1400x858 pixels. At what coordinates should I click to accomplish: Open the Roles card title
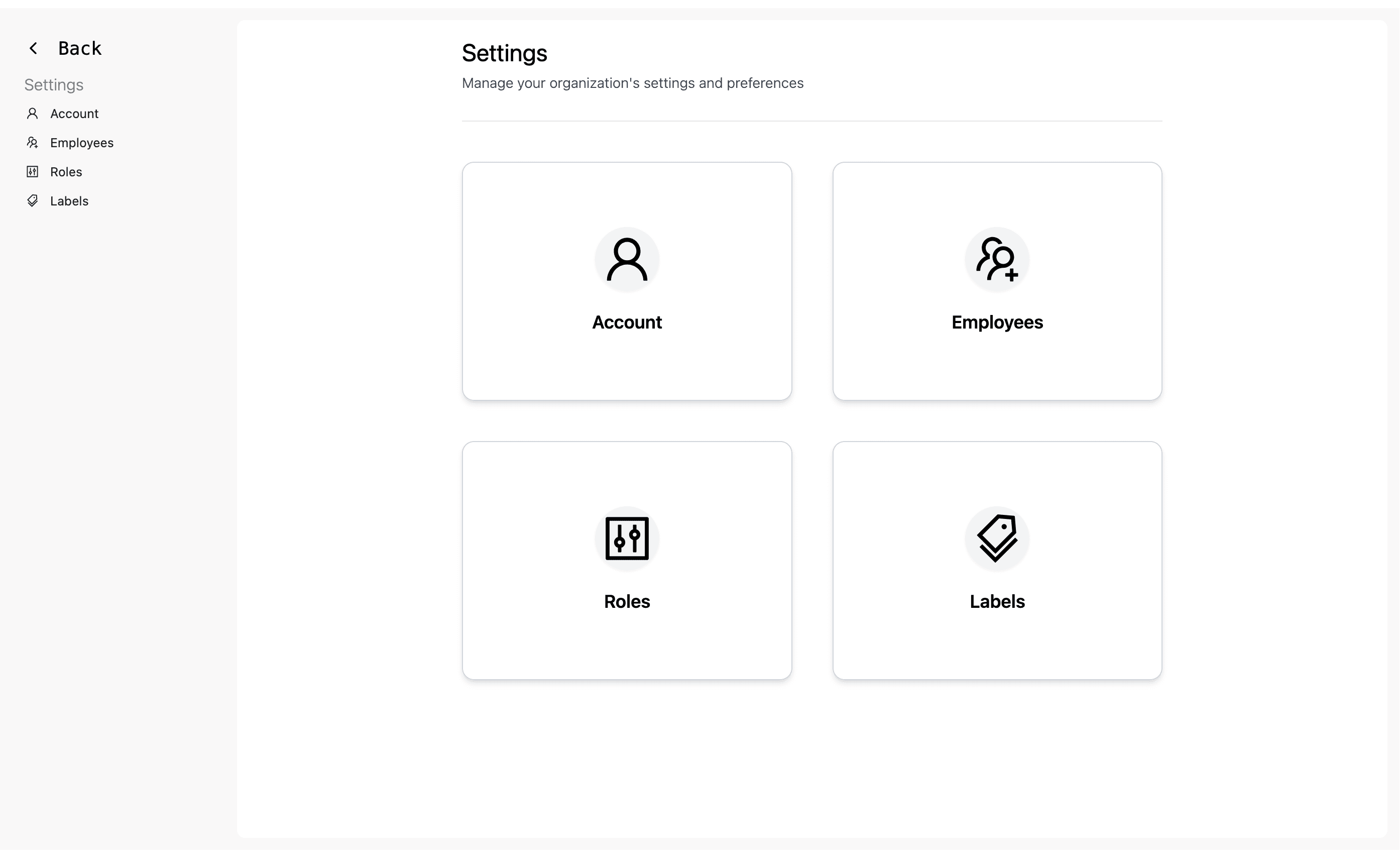click(x=627, y=602)
